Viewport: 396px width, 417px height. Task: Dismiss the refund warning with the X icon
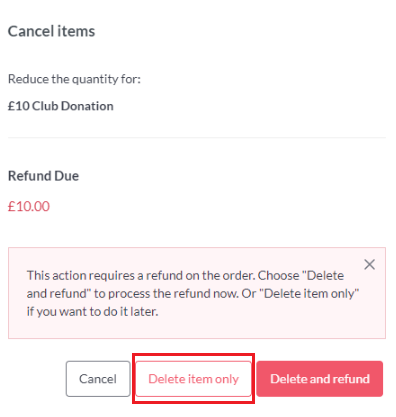tap(369, 265)
